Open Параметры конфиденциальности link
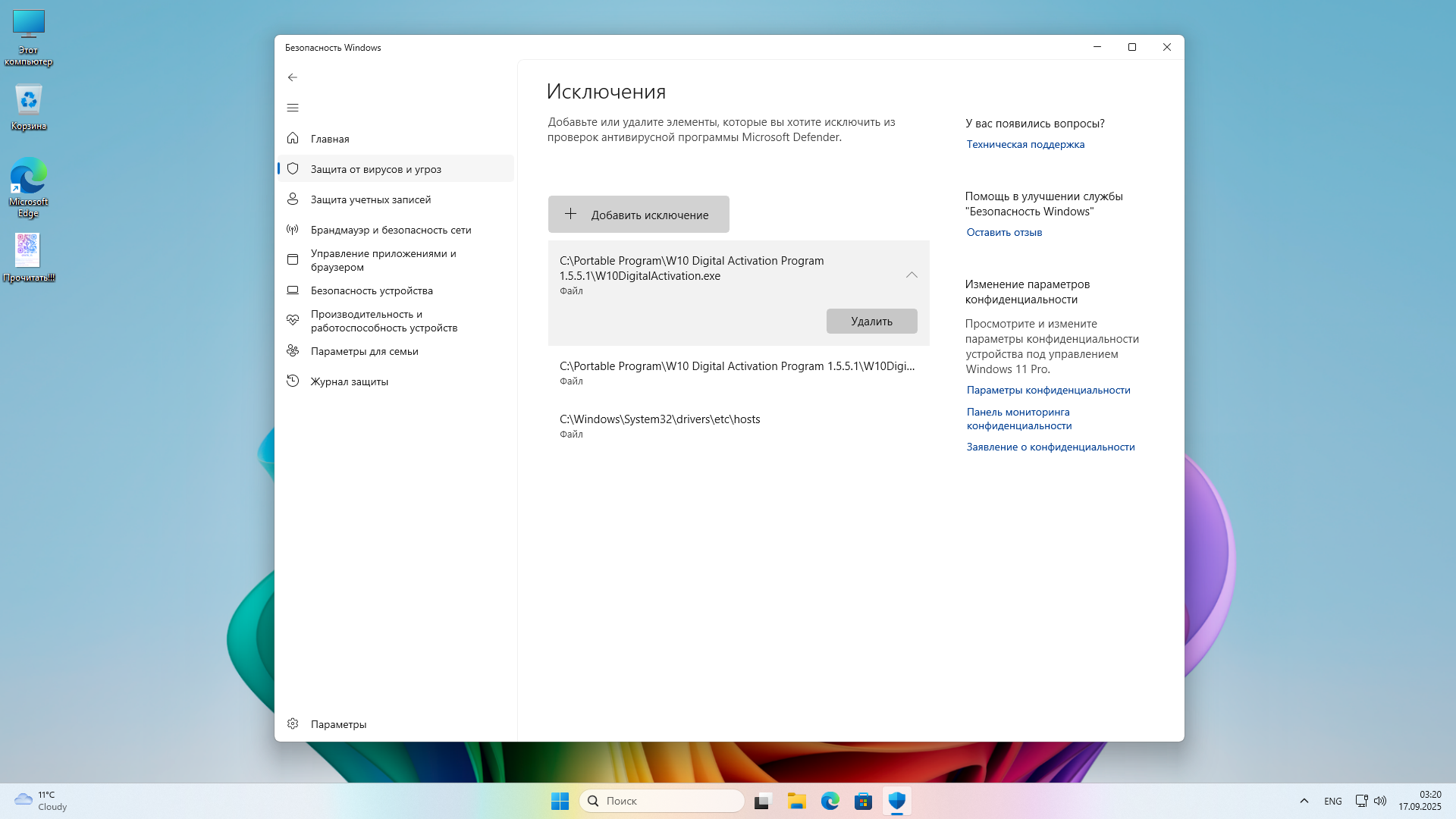1456x819 pixels. pyautogui.click(x=1048, y=390)
